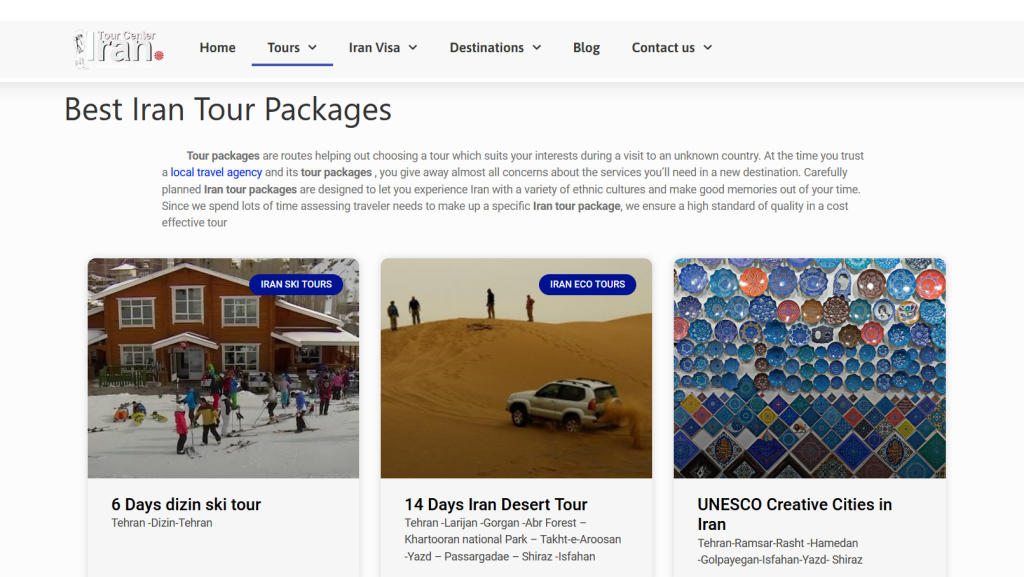Click the Tour Center Iran logo
The image size is (1024, 577).
[119, 48]
